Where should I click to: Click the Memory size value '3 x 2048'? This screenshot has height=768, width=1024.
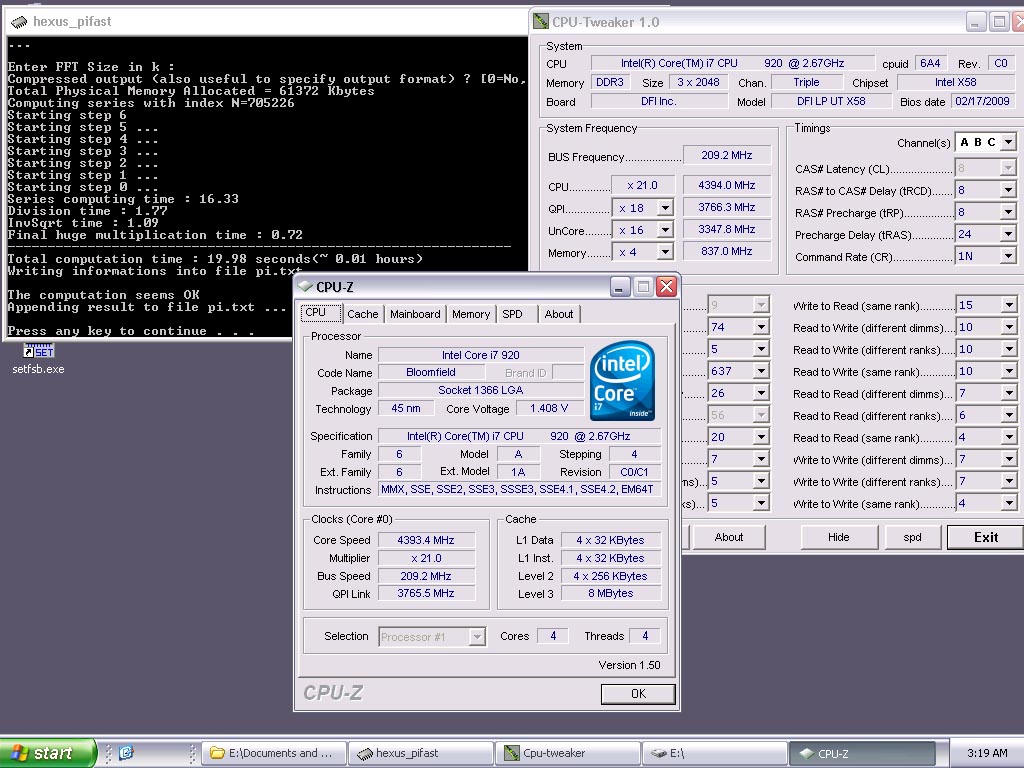point(698,82)
